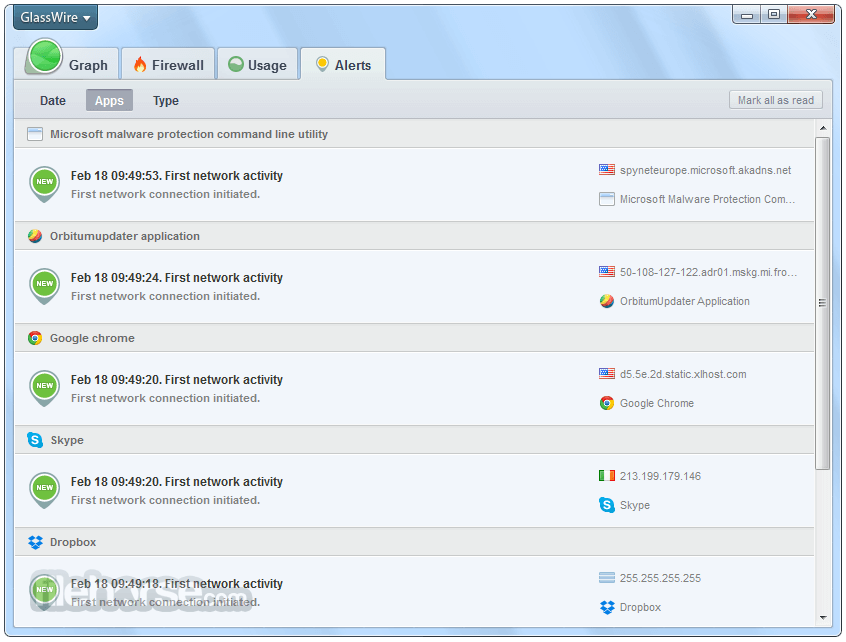Click the 213.199.179.146 IP address
846x642 pixels.
pyautogui.click(x=660, y=476)
